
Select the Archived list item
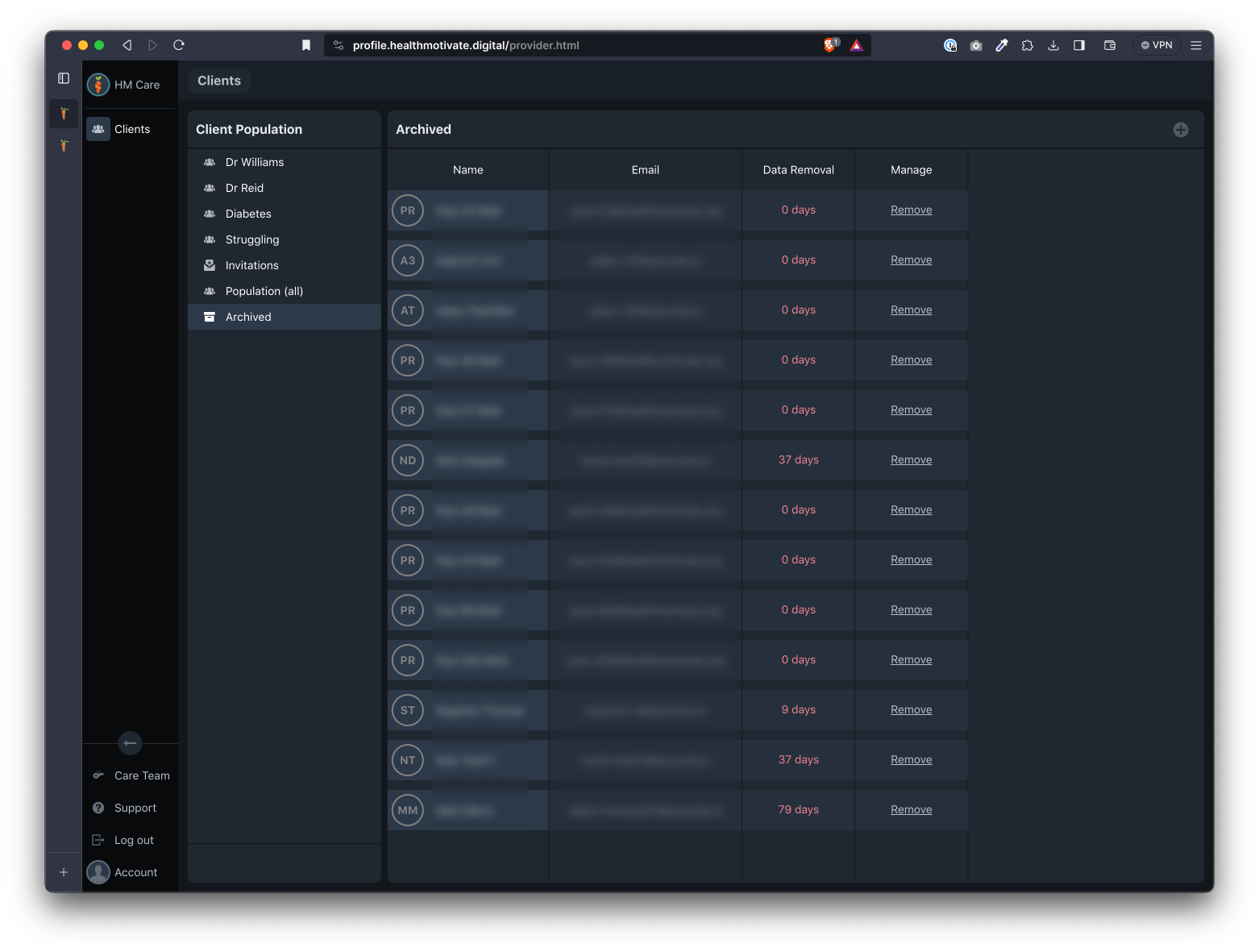[284, 317]
